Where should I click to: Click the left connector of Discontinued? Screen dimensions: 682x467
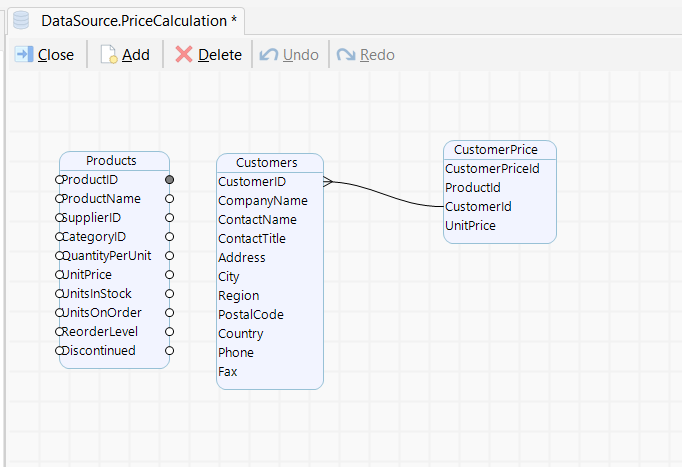60,350
